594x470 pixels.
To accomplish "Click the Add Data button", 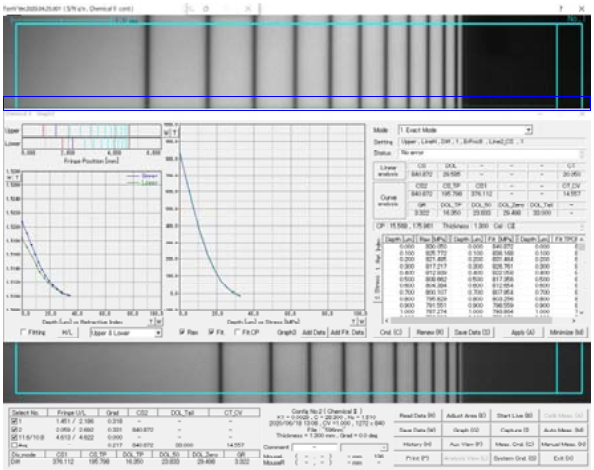I will 314,333.
